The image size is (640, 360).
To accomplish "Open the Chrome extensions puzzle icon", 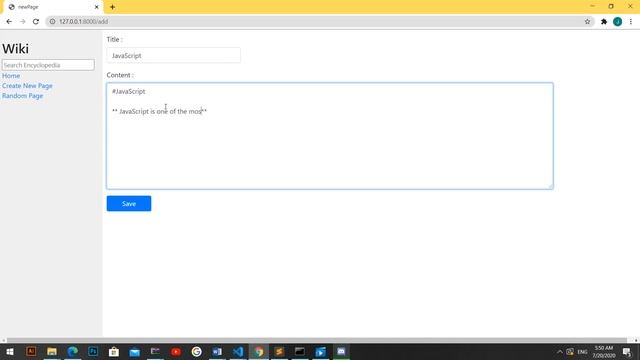I will (604, 22).
